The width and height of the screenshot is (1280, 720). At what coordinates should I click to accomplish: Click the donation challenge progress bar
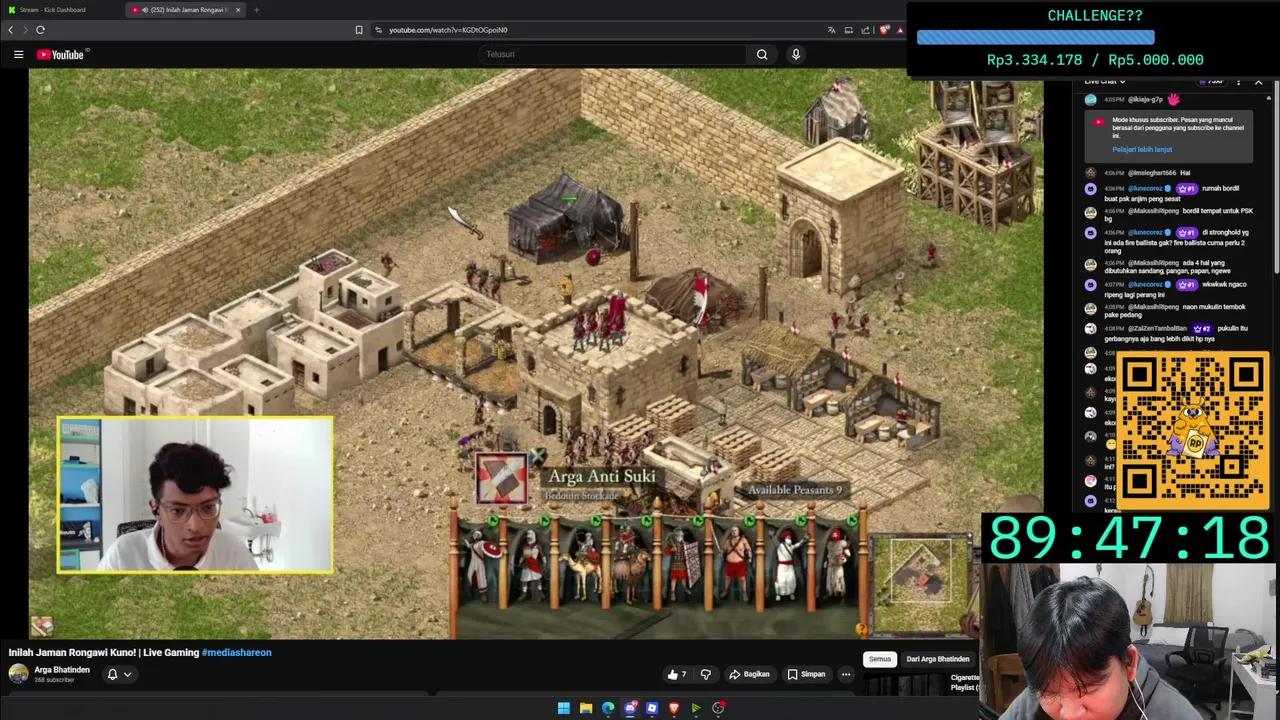[1035, 38]
